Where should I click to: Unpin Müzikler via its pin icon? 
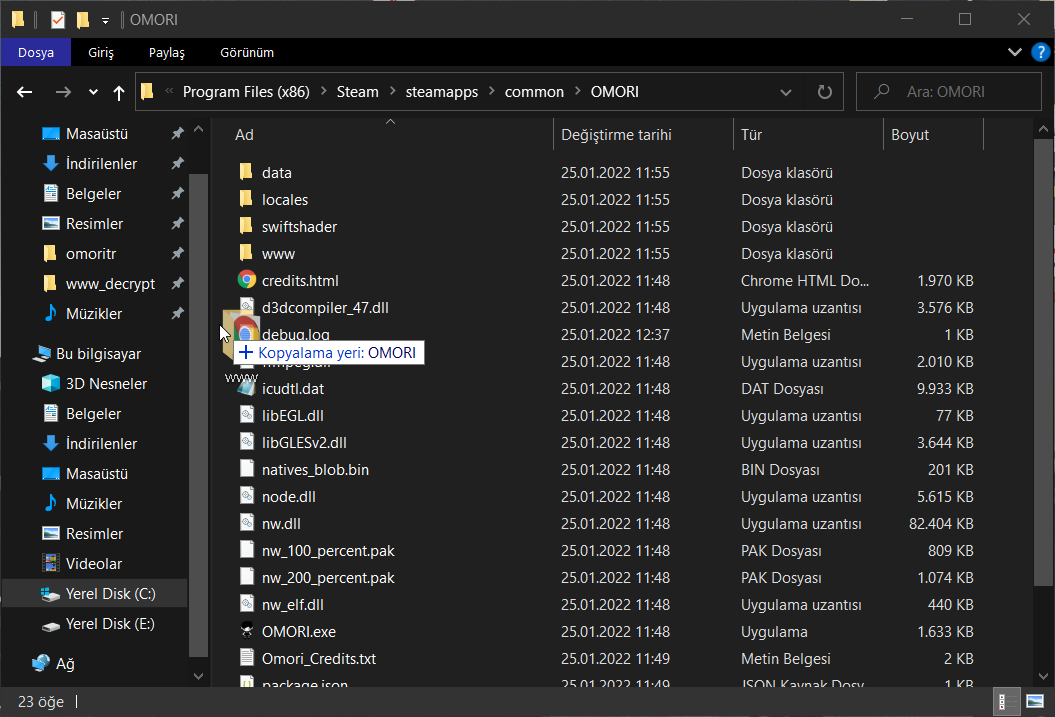177,313
